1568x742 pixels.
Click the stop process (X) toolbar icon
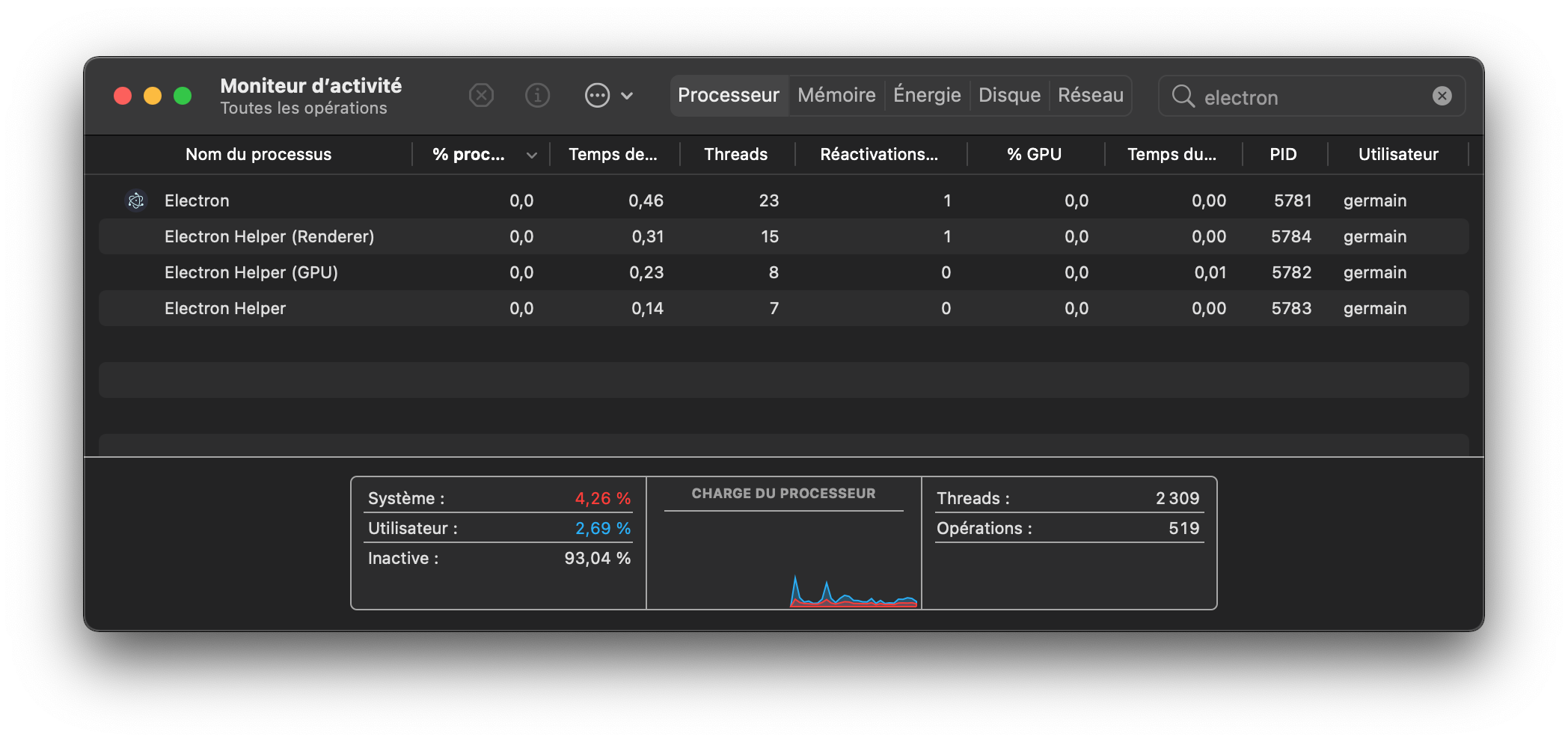pos(481,96)
